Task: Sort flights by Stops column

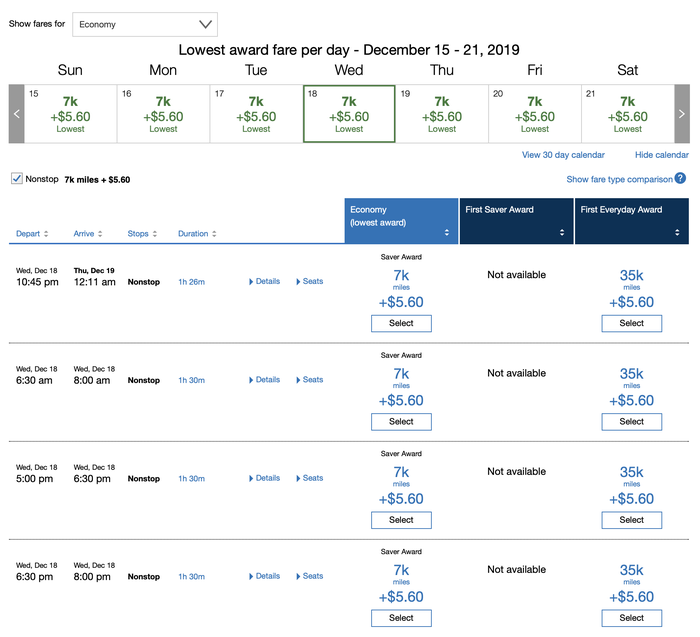Action: [x=142, y=233]
